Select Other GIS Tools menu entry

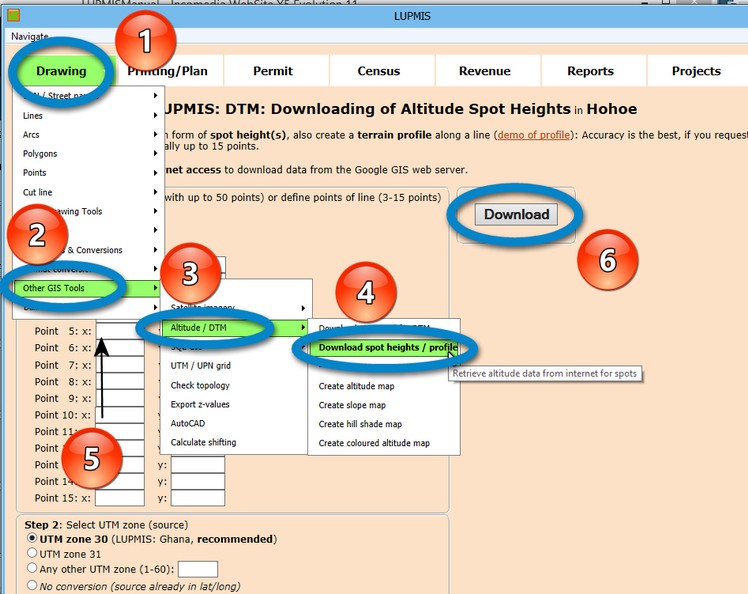[89, 288]
